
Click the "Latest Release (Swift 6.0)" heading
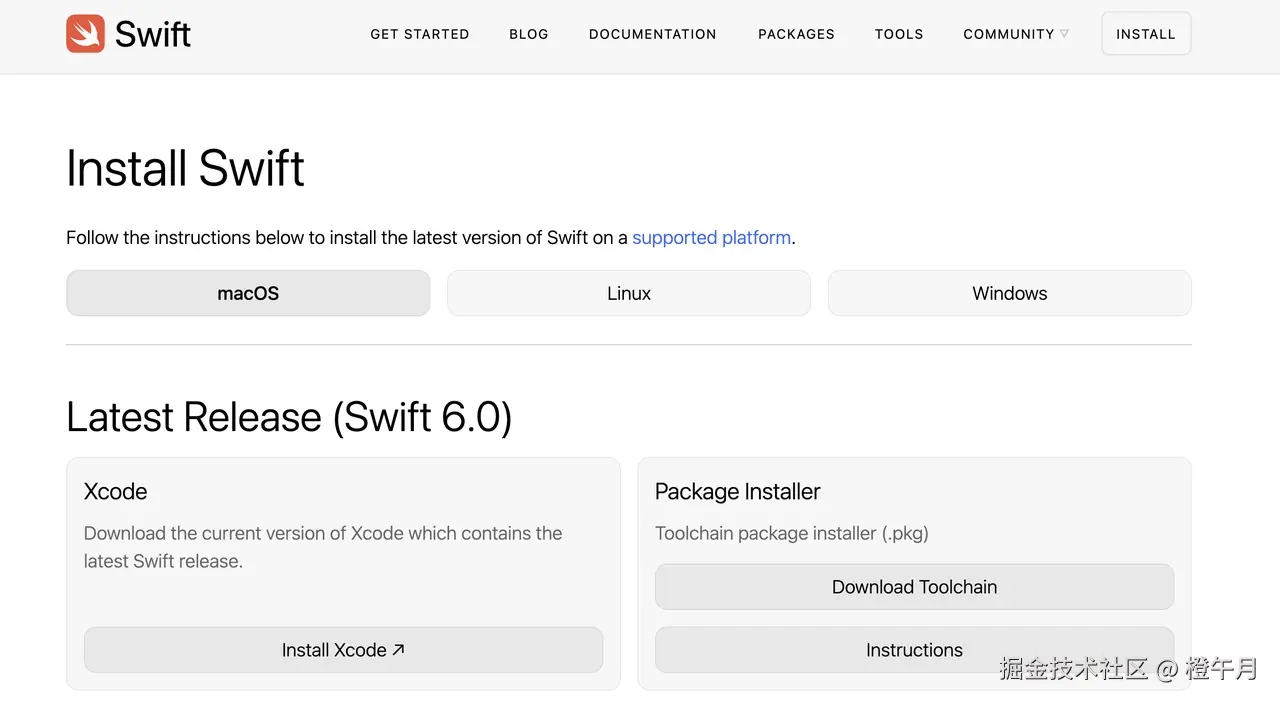point(289,417)
